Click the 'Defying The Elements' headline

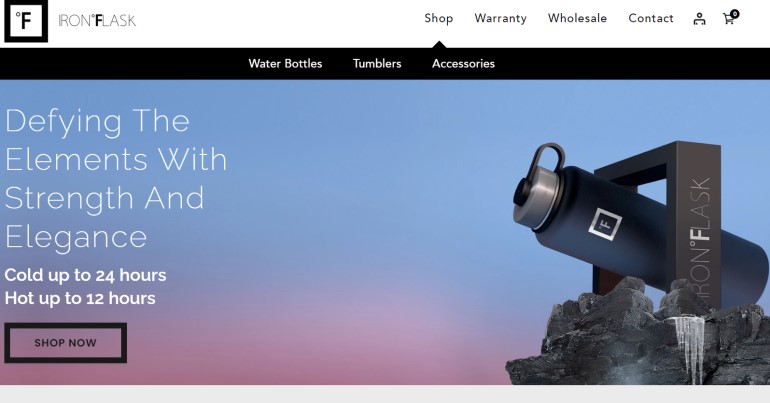click(x=116, y=179)
